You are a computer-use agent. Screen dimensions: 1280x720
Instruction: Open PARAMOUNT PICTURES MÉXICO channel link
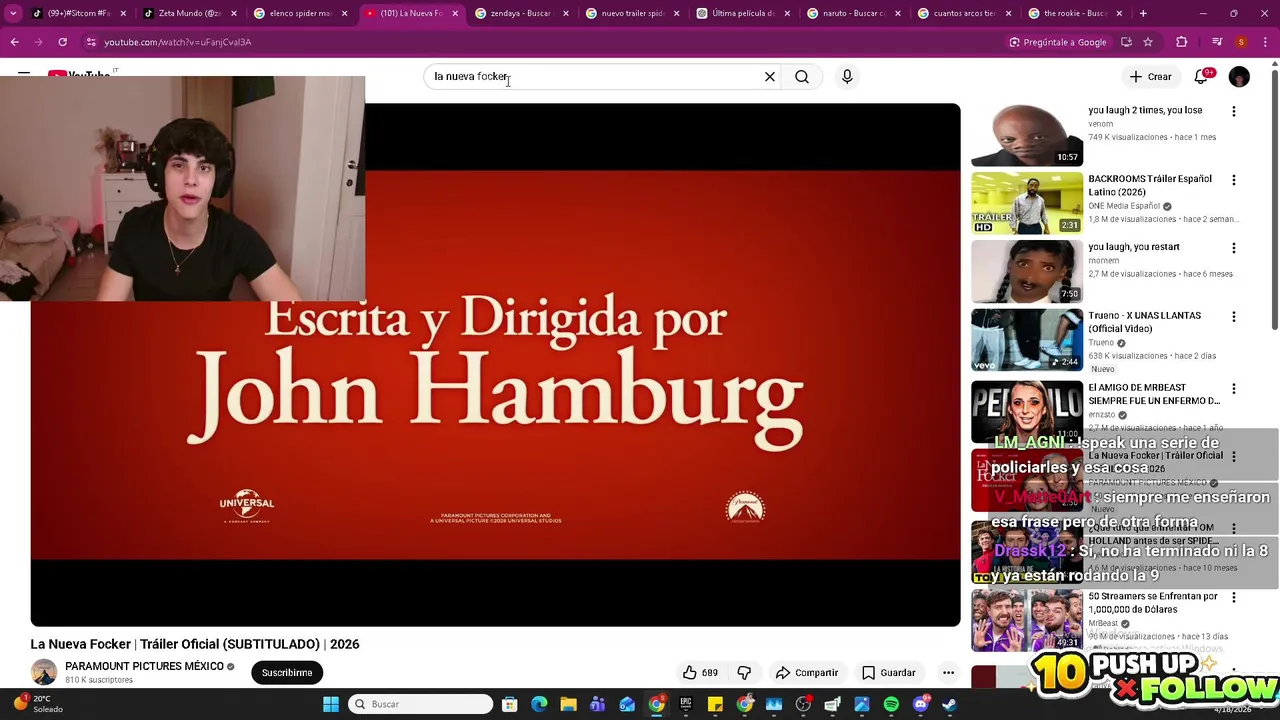pos(144,666)
